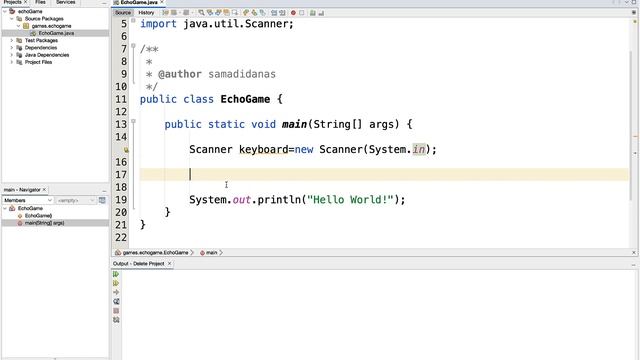Click games.echogame.EchoGame breadcrumb
This screenshot has height=360, width=640.
click(x=156, y=253)
